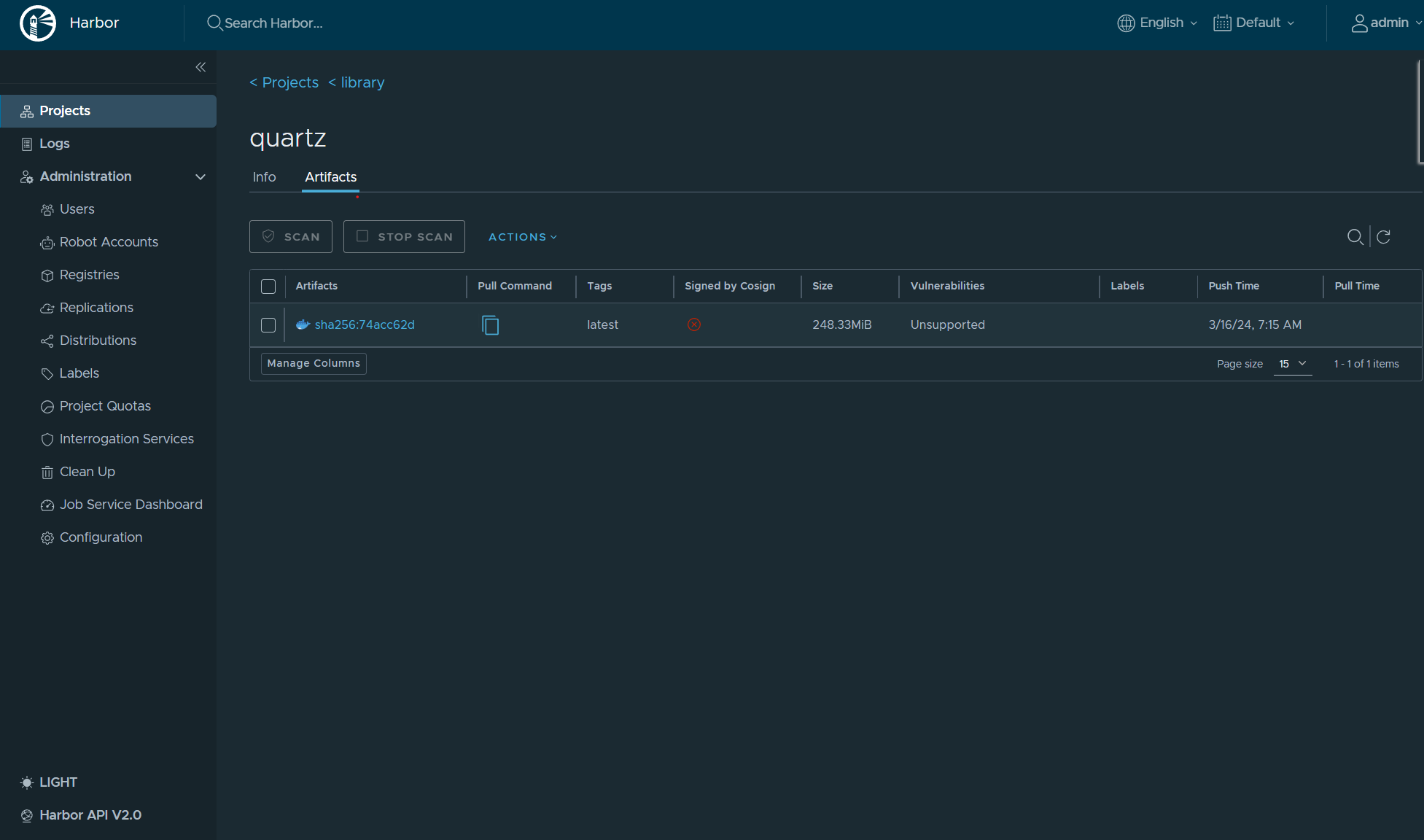1424x840 pixels.
Task: Click the SCAN button
Action: (x=291, y=237)
